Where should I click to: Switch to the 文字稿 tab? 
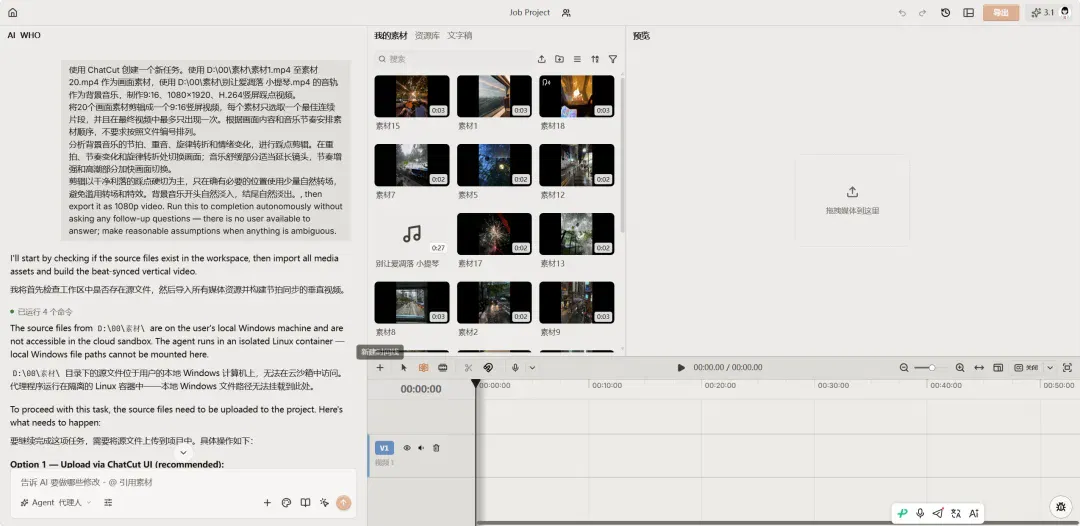[459, 35]
